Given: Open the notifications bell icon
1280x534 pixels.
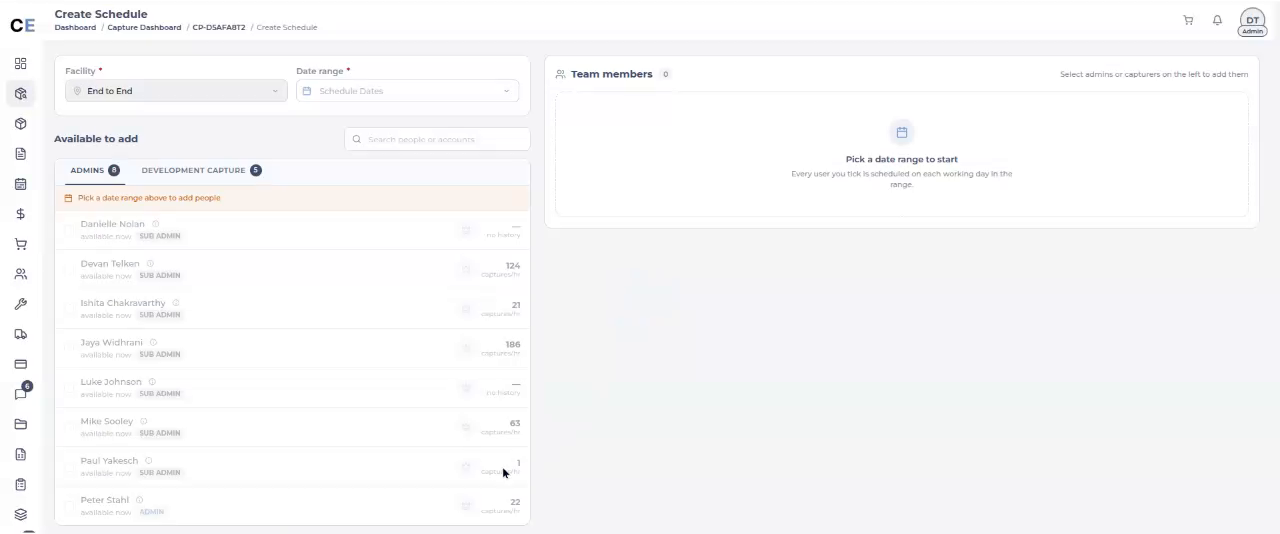Looking at the screenshot, I should pos(1217,20).
